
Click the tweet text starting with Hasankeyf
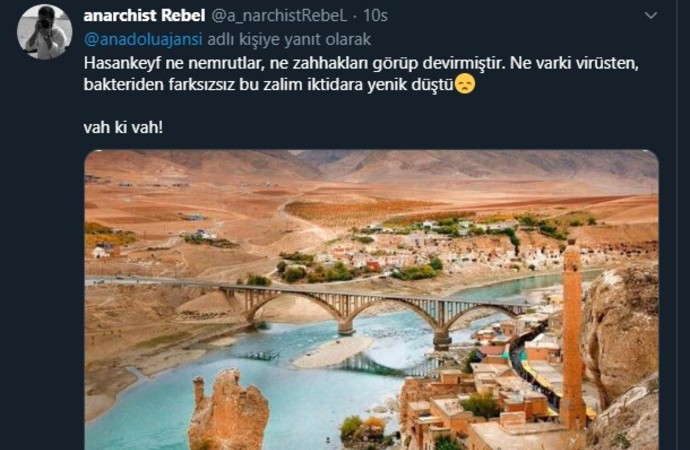click(361, 74)
